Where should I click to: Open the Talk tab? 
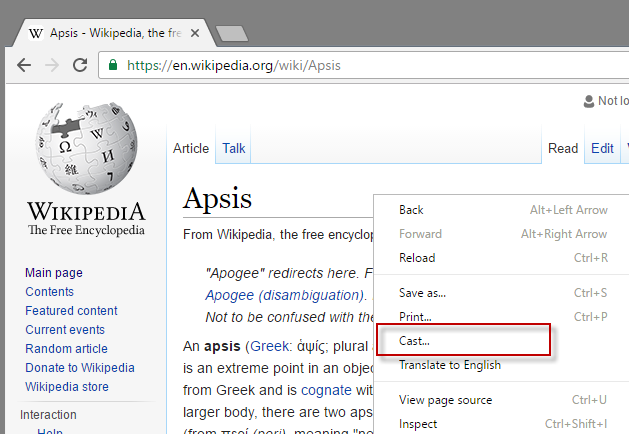coord(233,148)
